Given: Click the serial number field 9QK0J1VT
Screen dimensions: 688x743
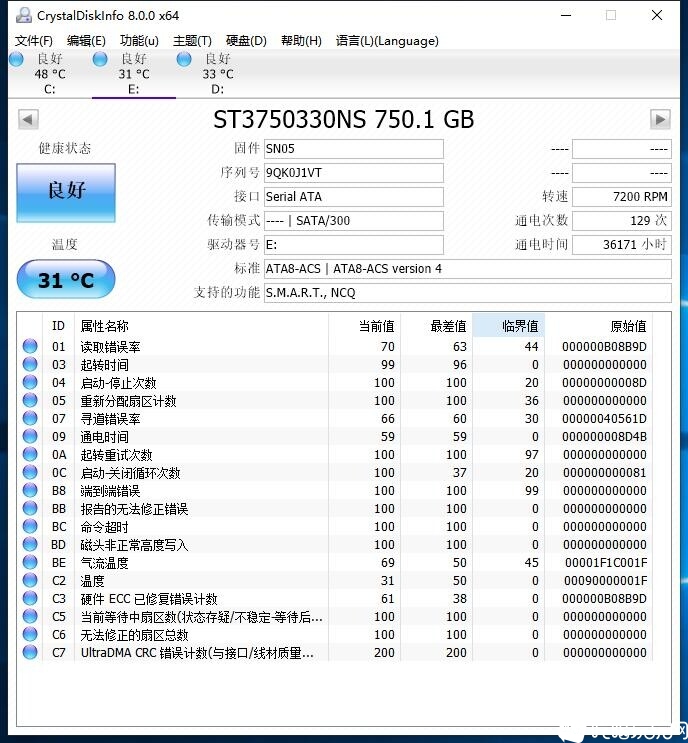Looking at the screenshot, I should (x=353, y=173).
